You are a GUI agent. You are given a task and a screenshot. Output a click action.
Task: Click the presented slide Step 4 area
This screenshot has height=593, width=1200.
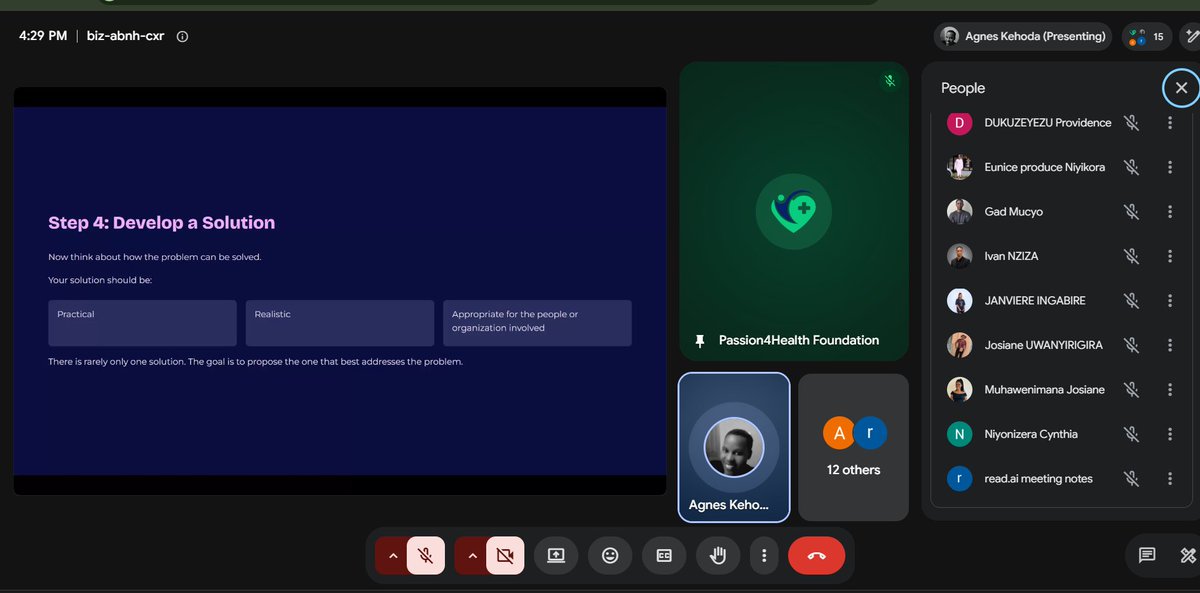pyautogui.click(x=340, y=291)
